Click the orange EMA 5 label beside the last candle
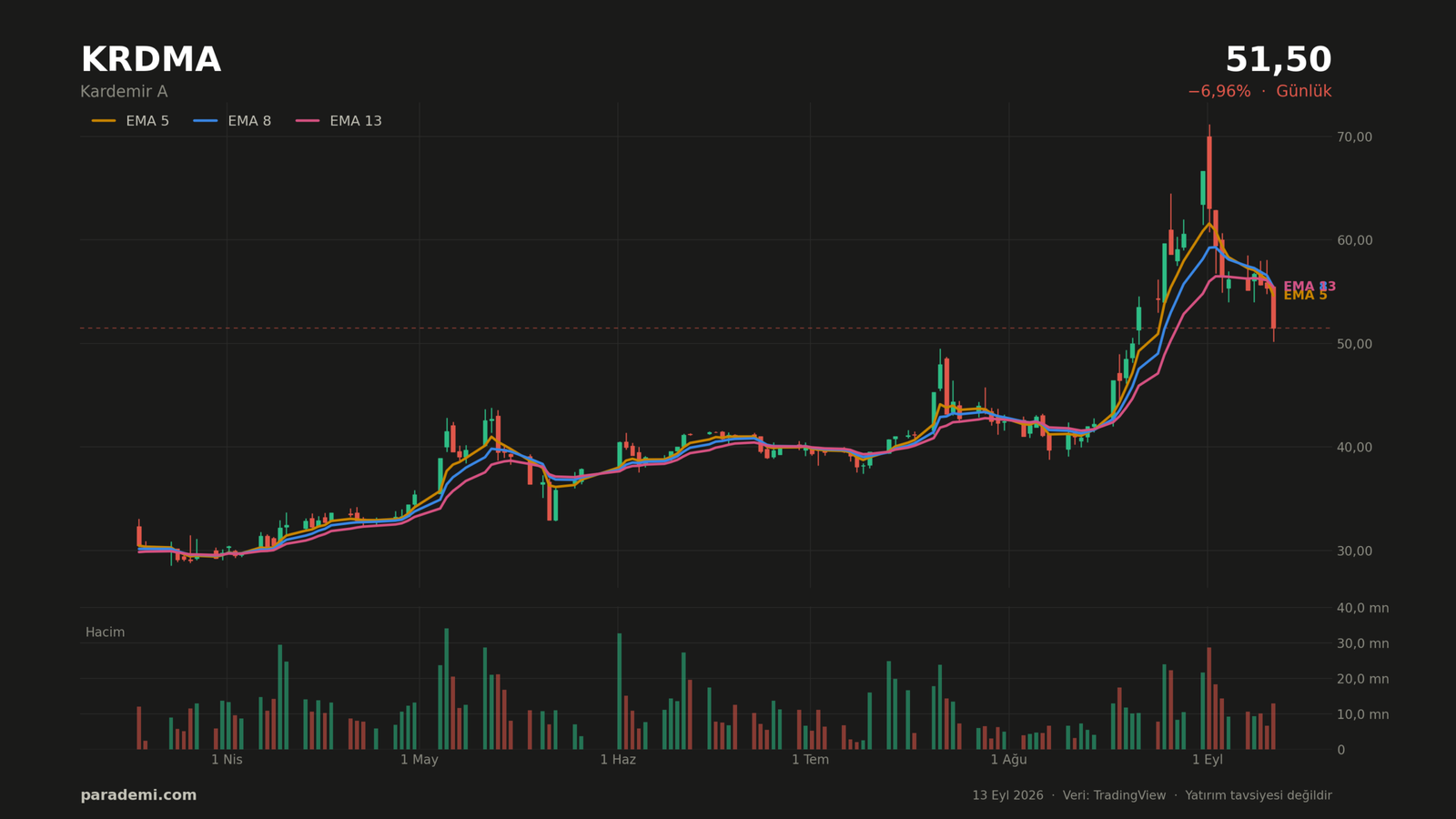Viewport: 1456px width, 819px height. (x=1305, y=296)
